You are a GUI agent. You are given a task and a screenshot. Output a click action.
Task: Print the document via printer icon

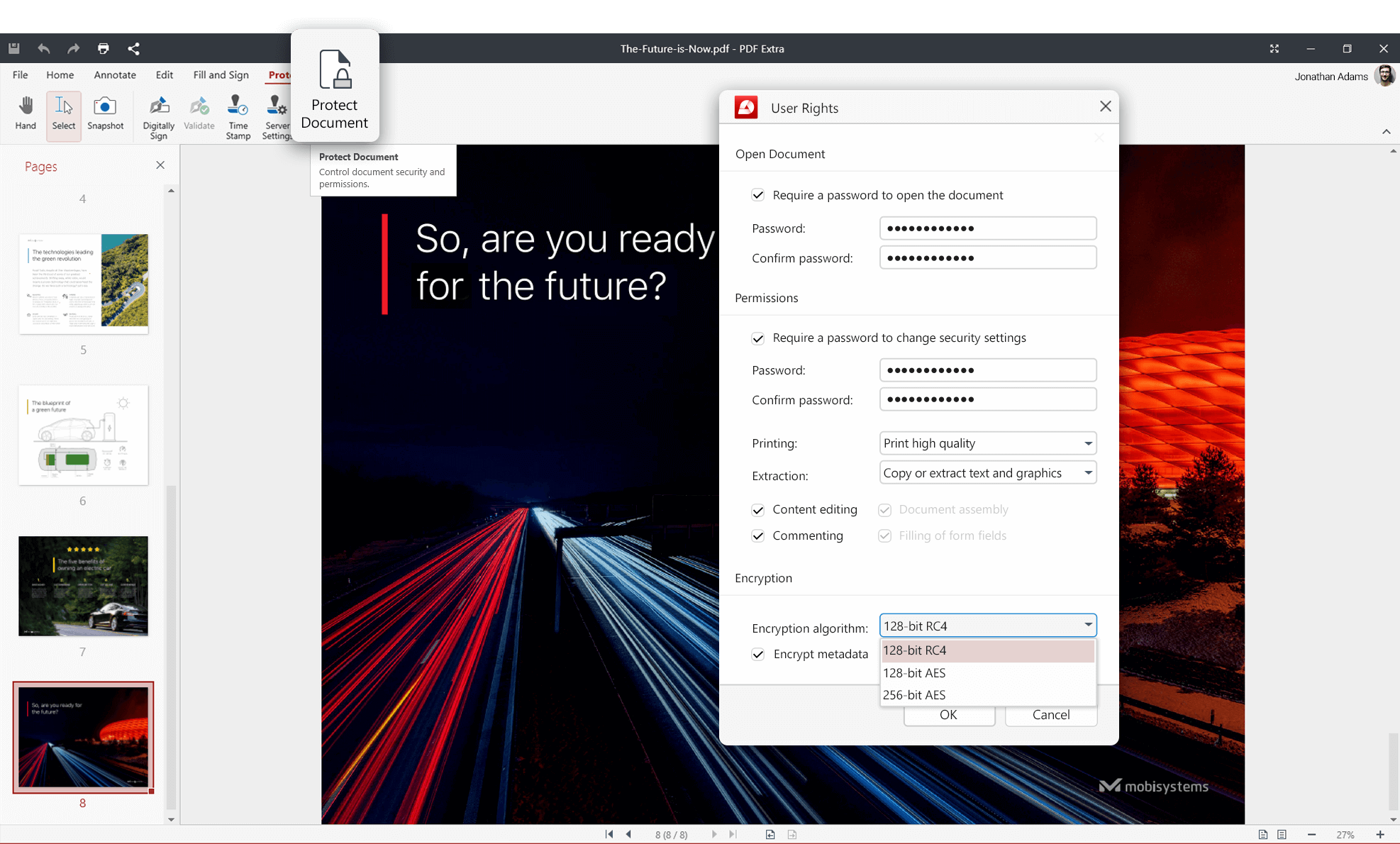tap(104, 48)
